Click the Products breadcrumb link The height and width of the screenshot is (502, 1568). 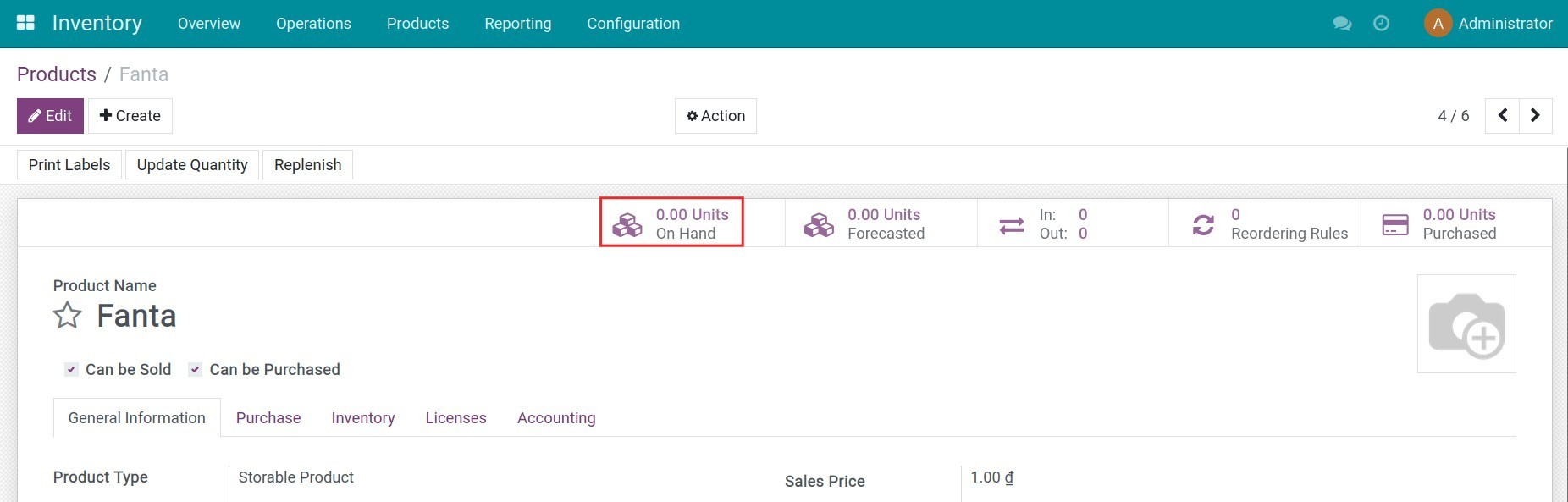[x=56, y=74]
